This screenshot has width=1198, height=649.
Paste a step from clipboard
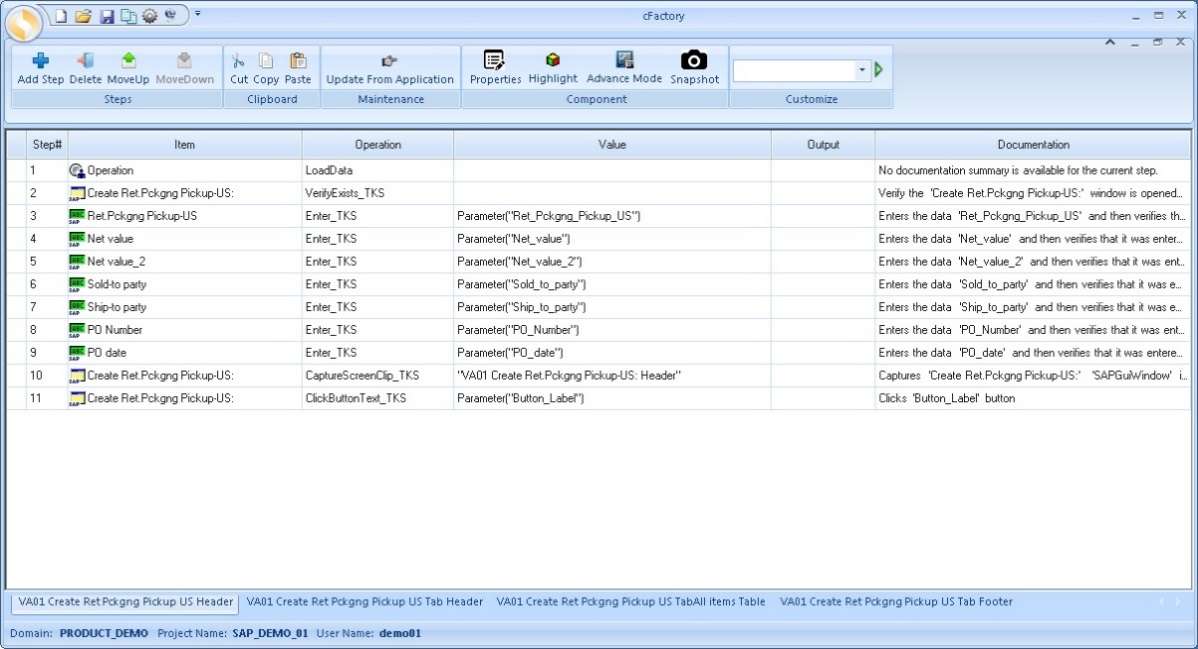click(x=298, y=68)
